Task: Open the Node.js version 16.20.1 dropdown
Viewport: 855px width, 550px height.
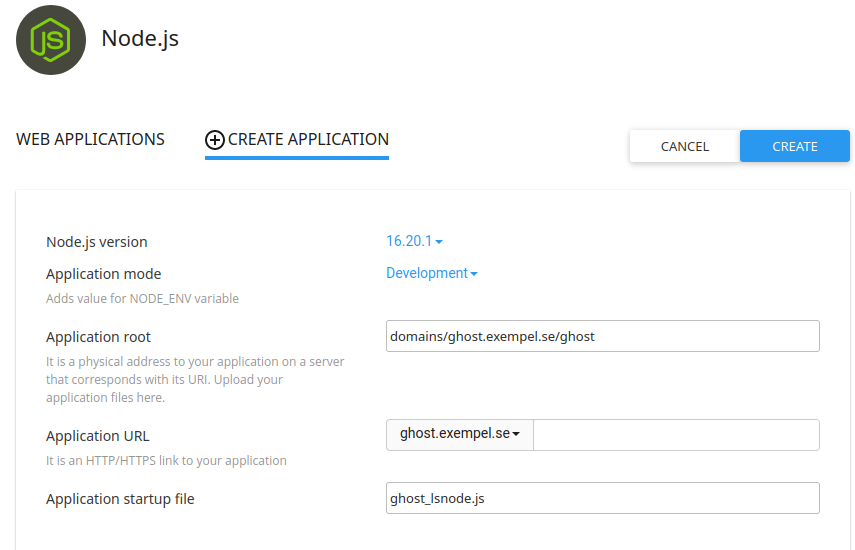Action: tap(413, 241)
